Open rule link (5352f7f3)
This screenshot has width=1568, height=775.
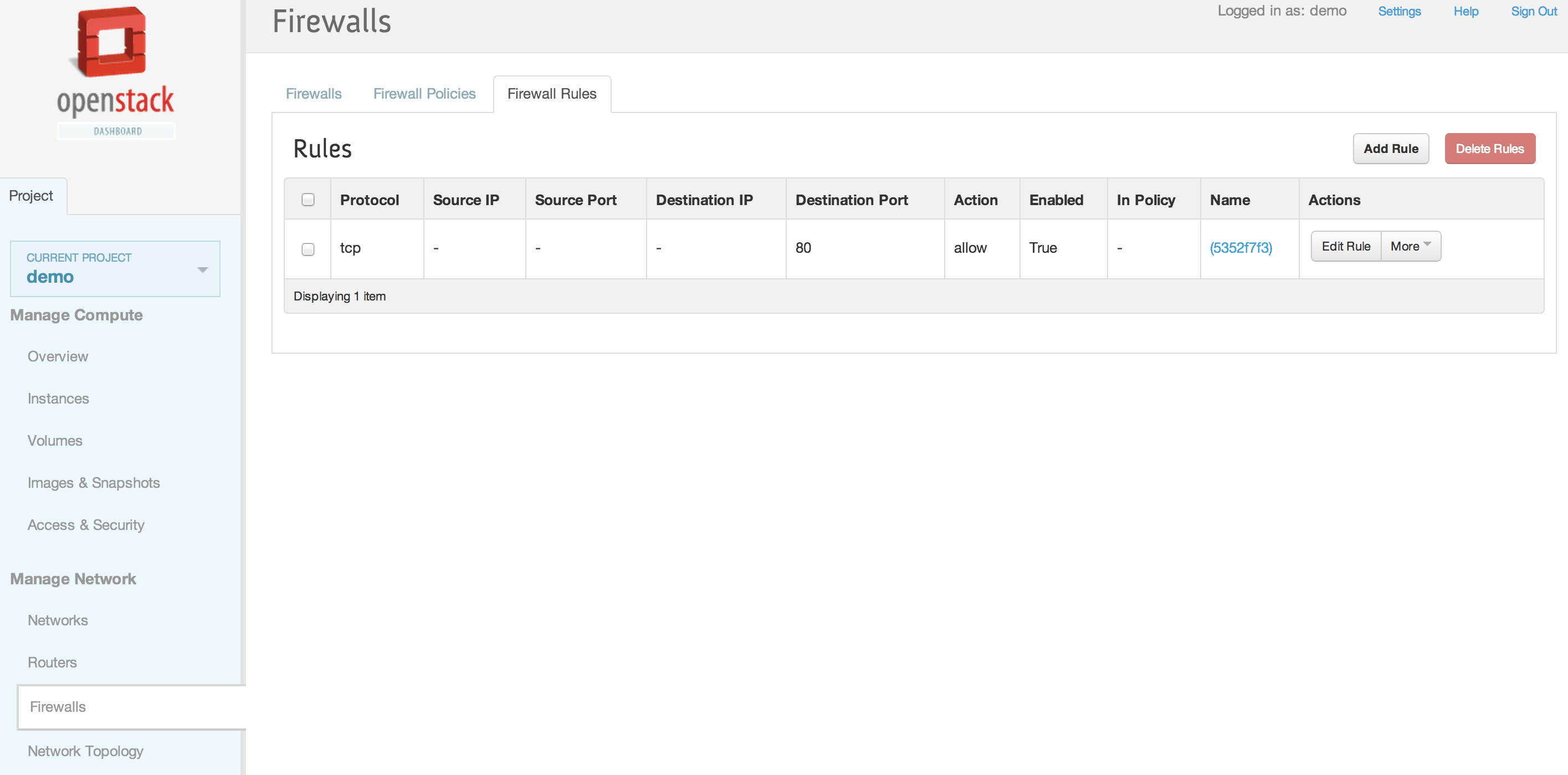pyautogui.click(x=1240, y=248)
